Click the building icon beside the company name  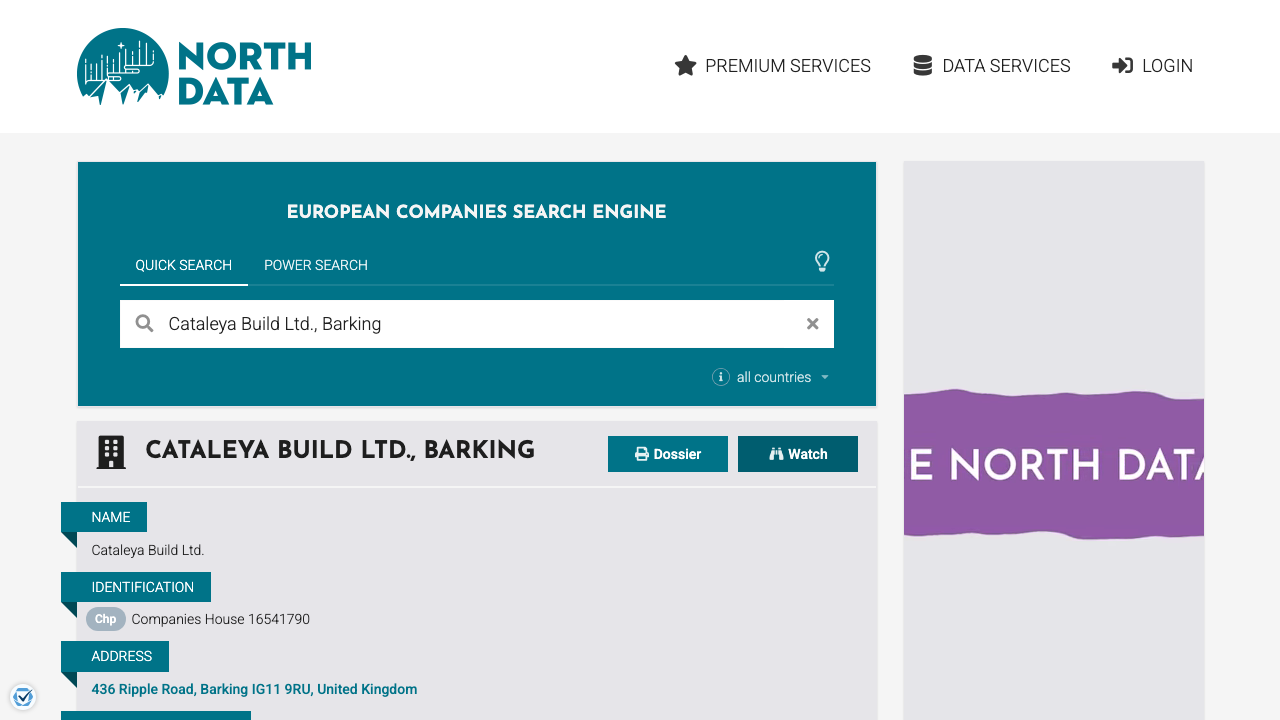pos(110,451)
